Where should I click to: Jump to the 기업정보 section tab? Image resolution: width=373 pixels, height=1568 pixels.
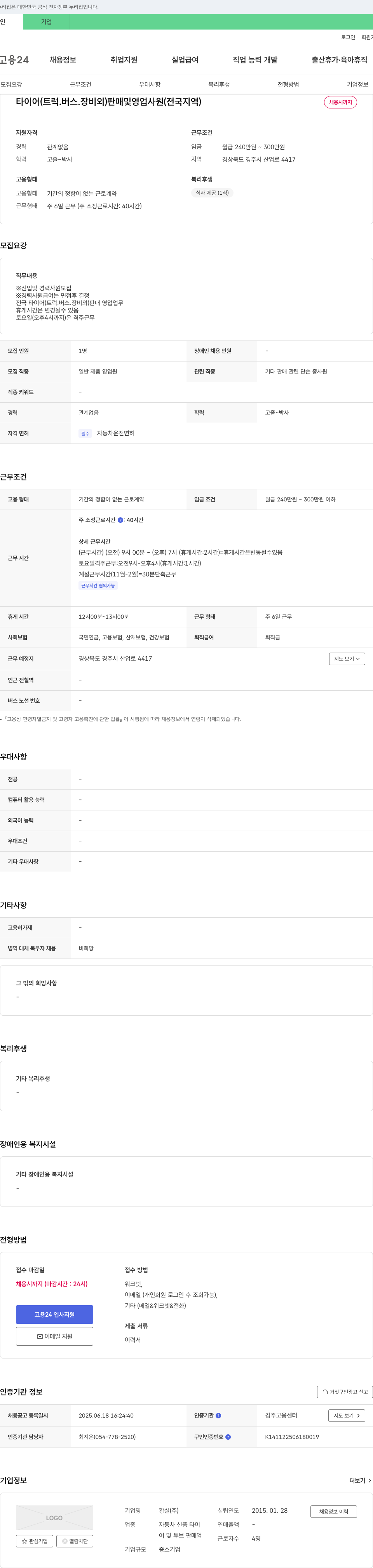click(x=357, y=85)
